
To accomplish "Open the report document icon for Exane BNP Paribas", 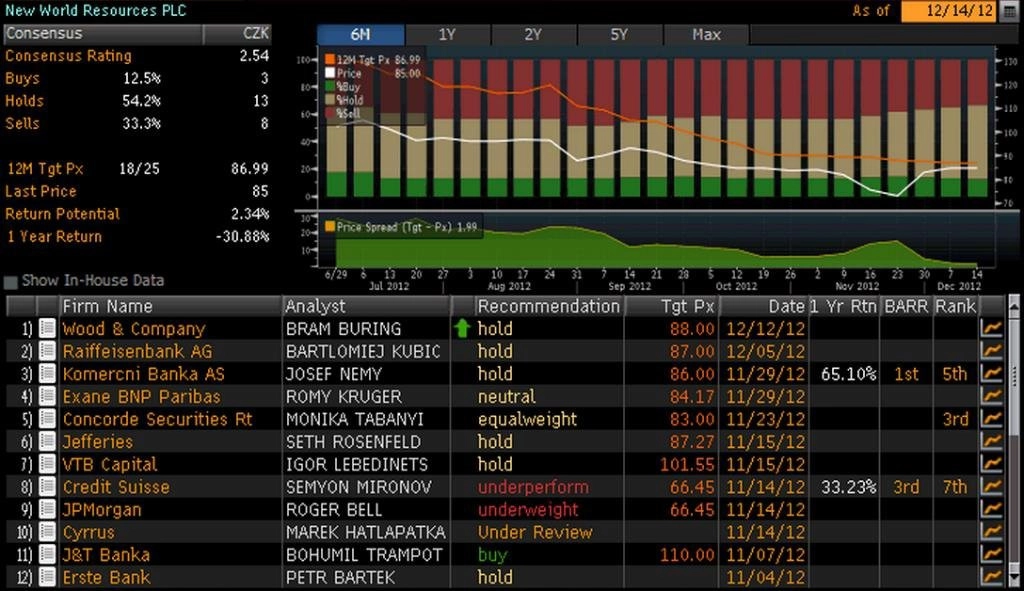I will pyautogui.click(x=47, y=396).
